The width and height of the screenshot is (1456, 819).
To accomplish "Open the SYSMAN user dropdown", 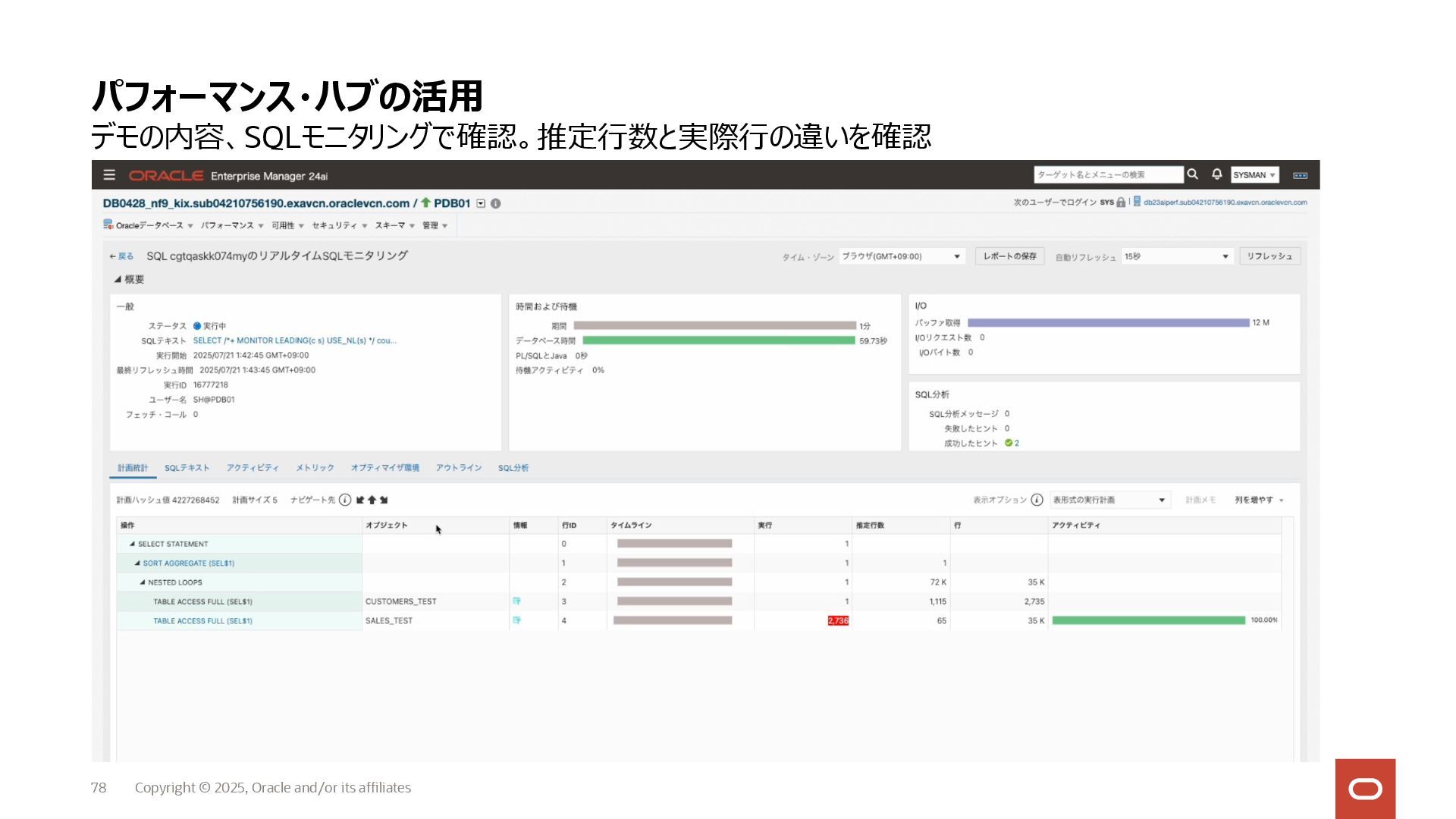I will [1254, 175].
